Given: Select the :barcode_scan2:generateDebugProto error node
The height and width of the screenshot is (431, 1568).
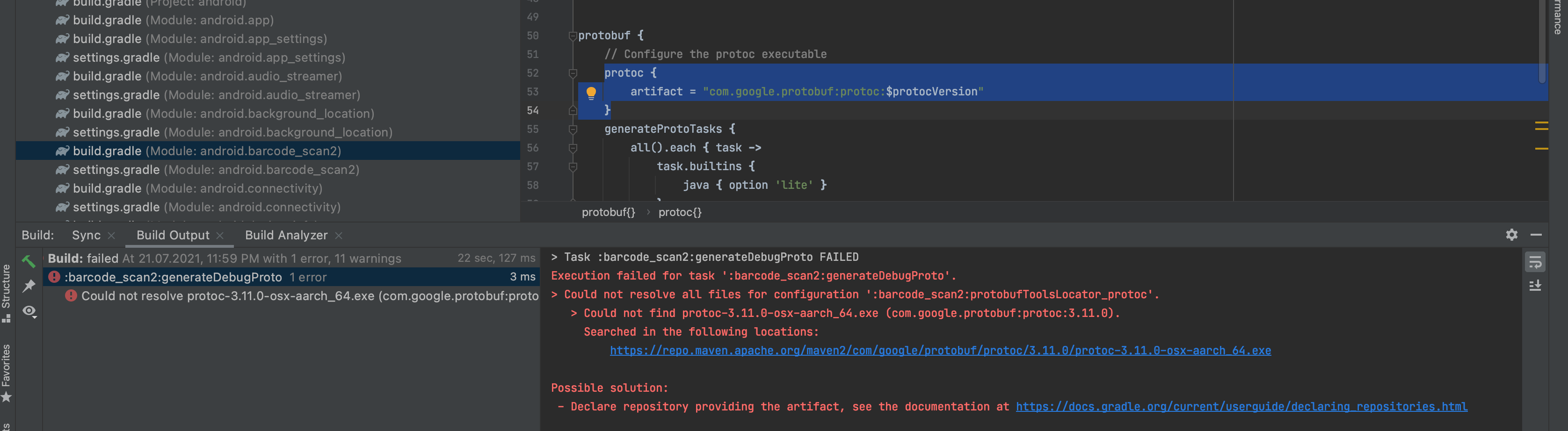Looking at the screenshot, I should 291,277.
